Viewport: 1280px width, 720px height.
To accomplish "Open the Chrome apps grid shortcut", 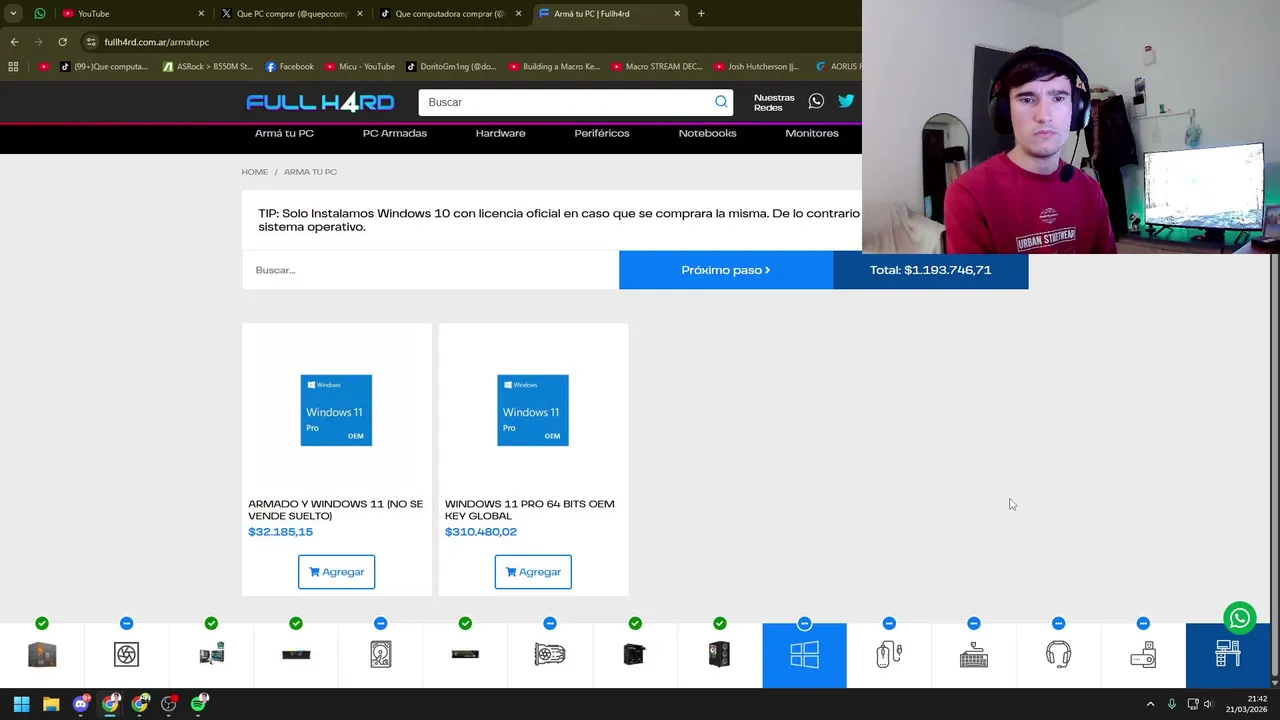I will [x=13, y=67].
